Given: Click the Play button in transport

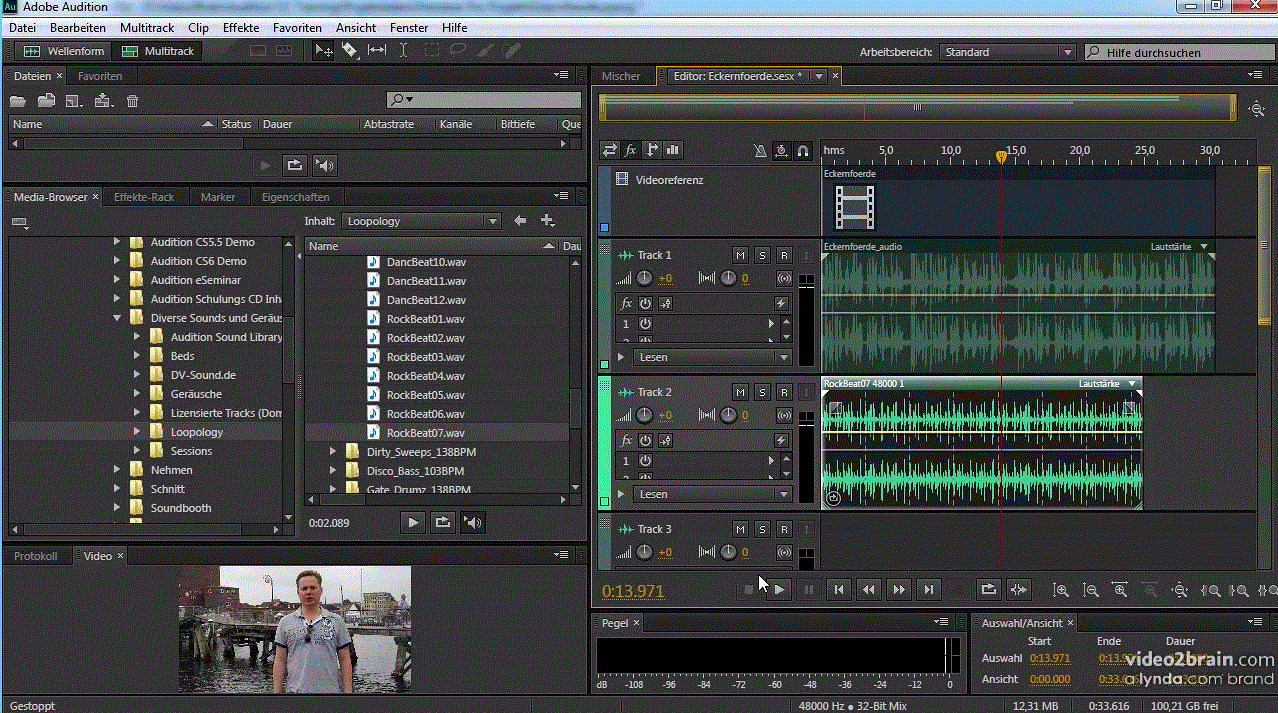Looking at the screenshot, I should tap(780, 590).
